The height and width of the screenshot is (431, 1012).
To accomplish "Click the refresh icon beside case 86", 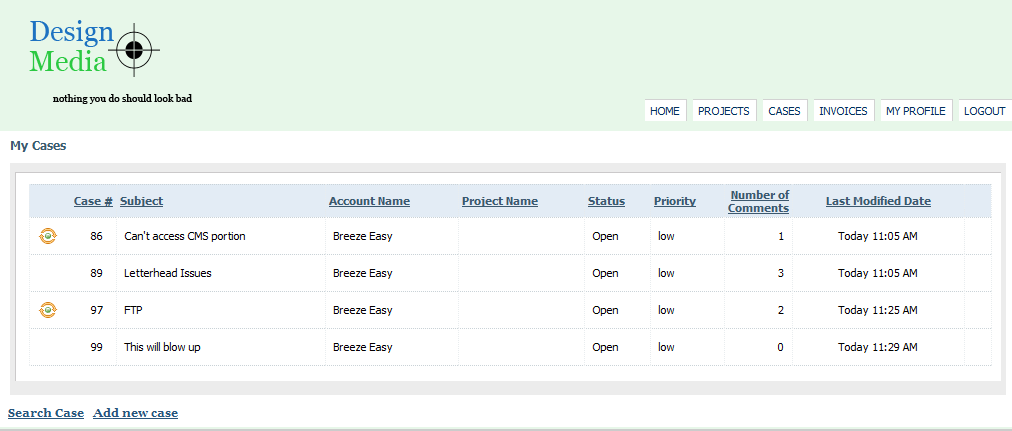I will [48, 236].
